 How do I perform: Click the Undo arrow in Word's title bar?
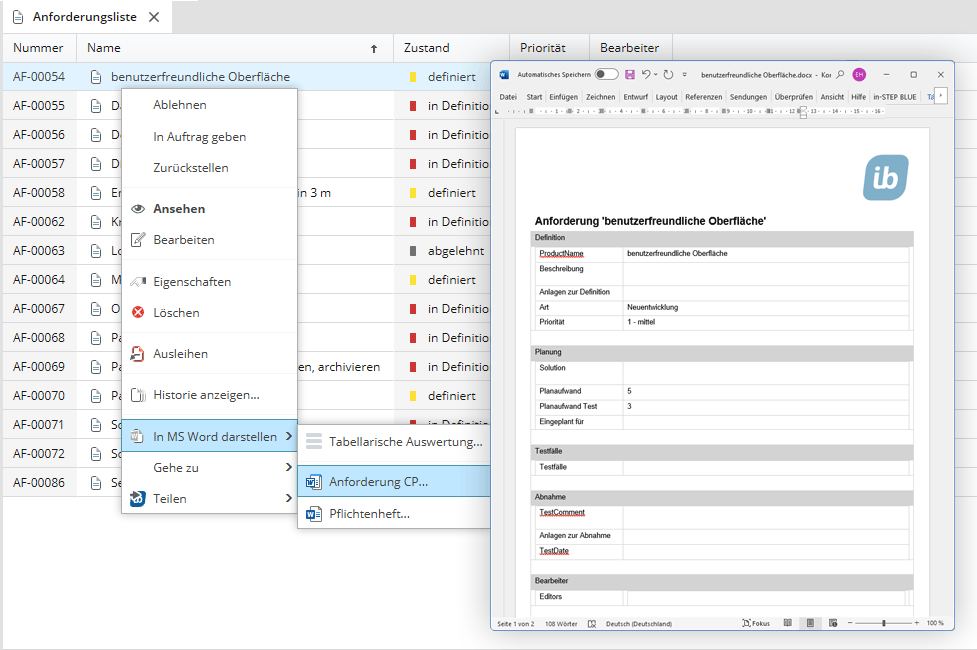(x=645, y=75)
